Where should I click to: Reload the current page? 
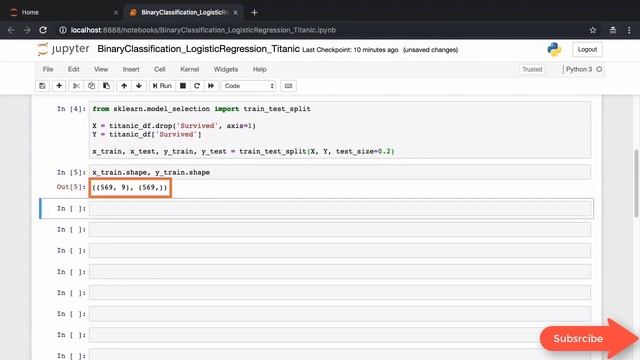[43, 30]
